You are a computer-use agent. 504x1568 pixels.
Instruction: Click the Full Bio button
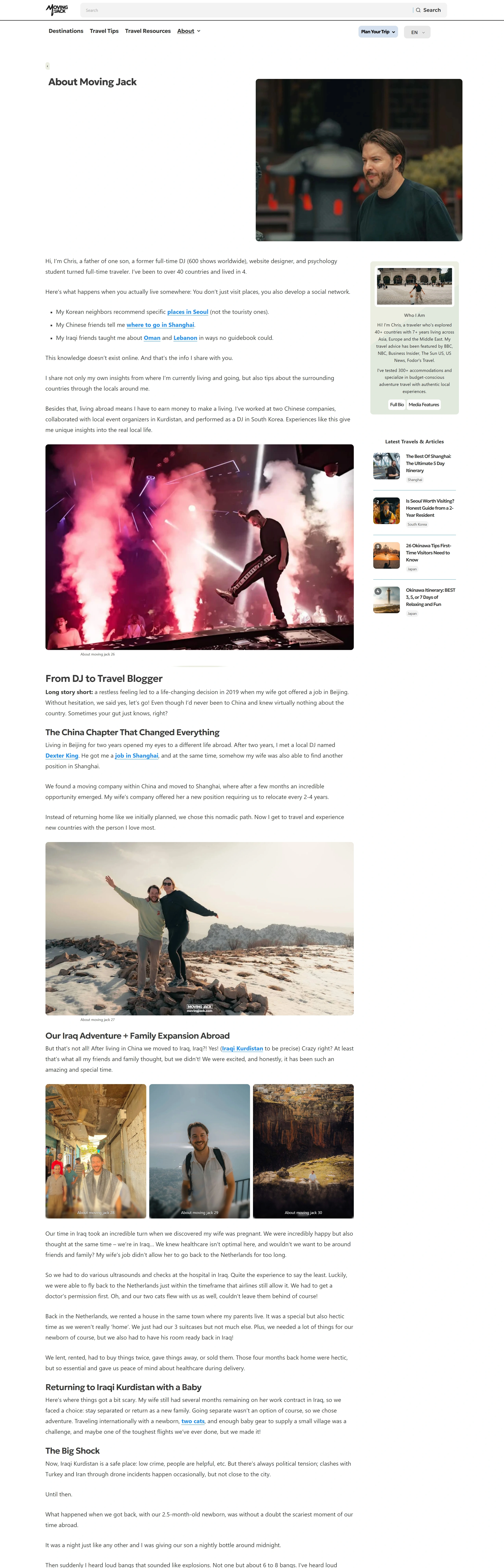[397, 405]
